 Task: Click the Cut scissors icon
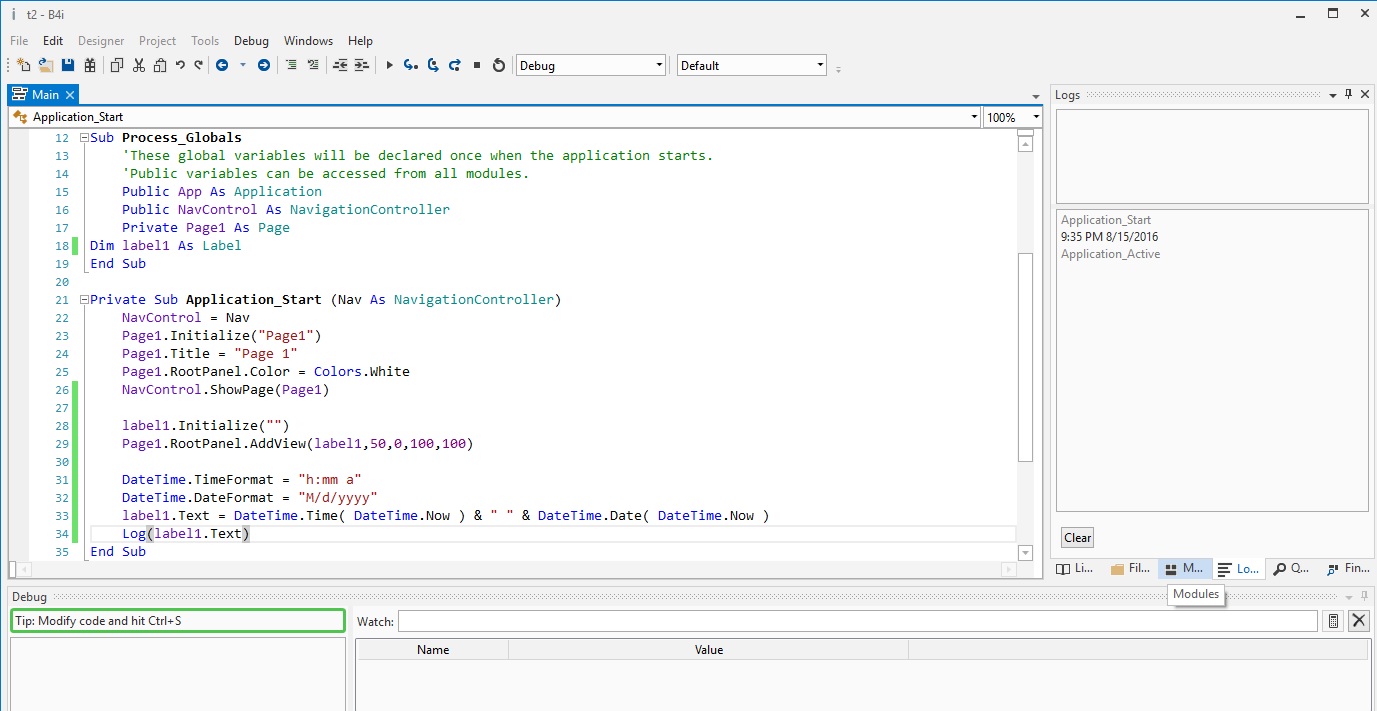tap(139, 66)
